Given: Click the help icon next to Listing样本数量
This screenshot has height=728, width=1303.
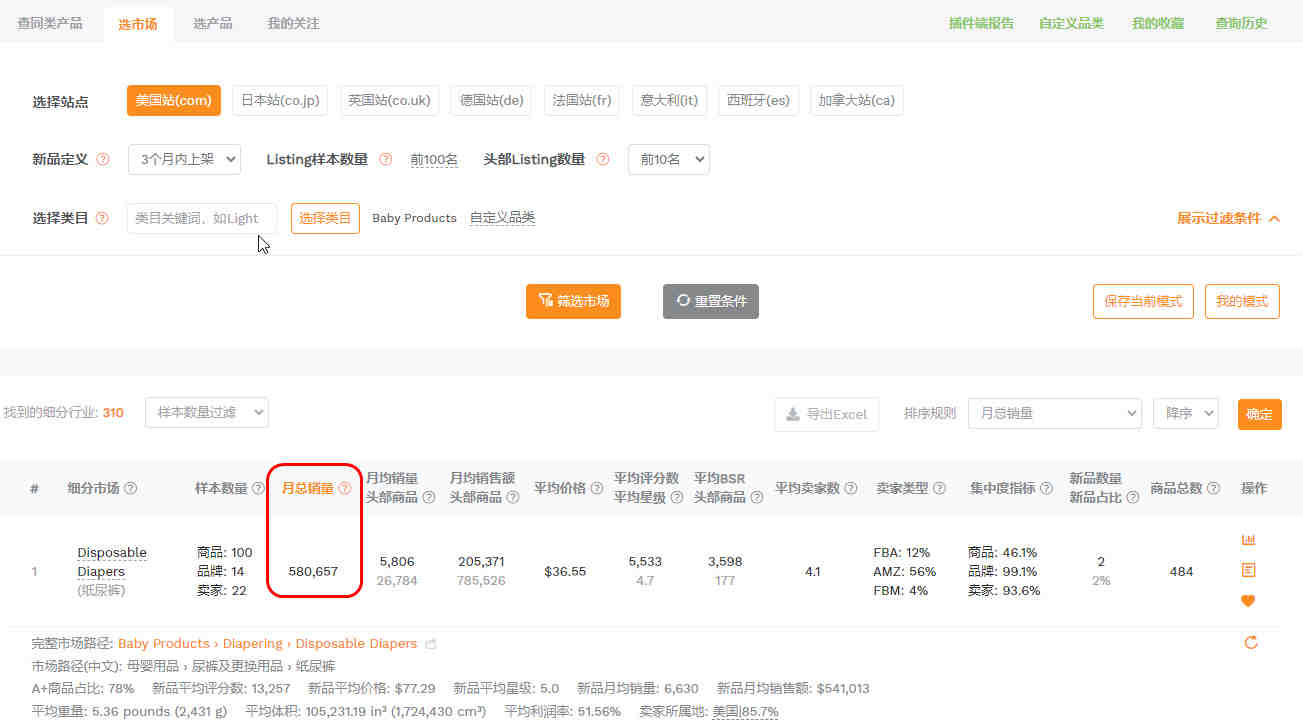Looking at the screenshot, I should pos(385,159).
